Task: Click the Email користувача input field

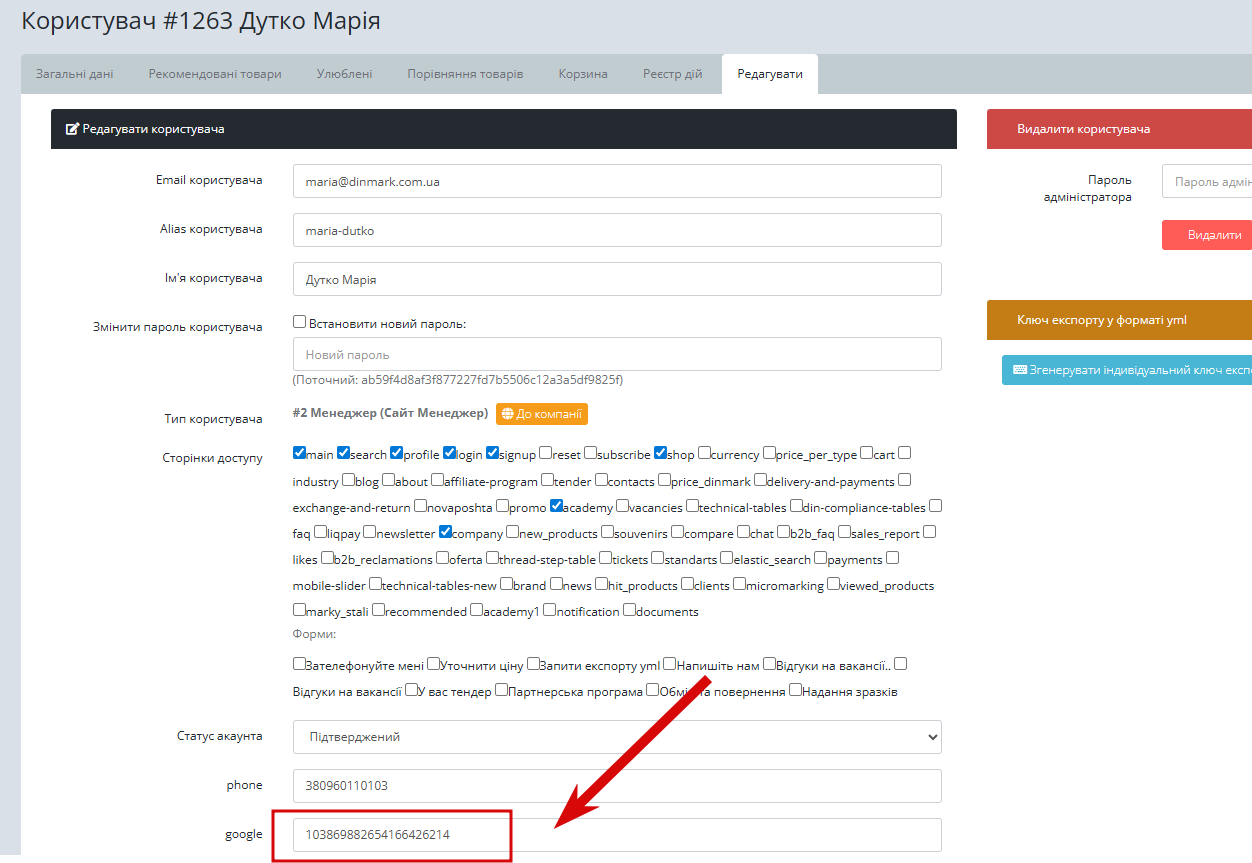Action: [617, 181]
